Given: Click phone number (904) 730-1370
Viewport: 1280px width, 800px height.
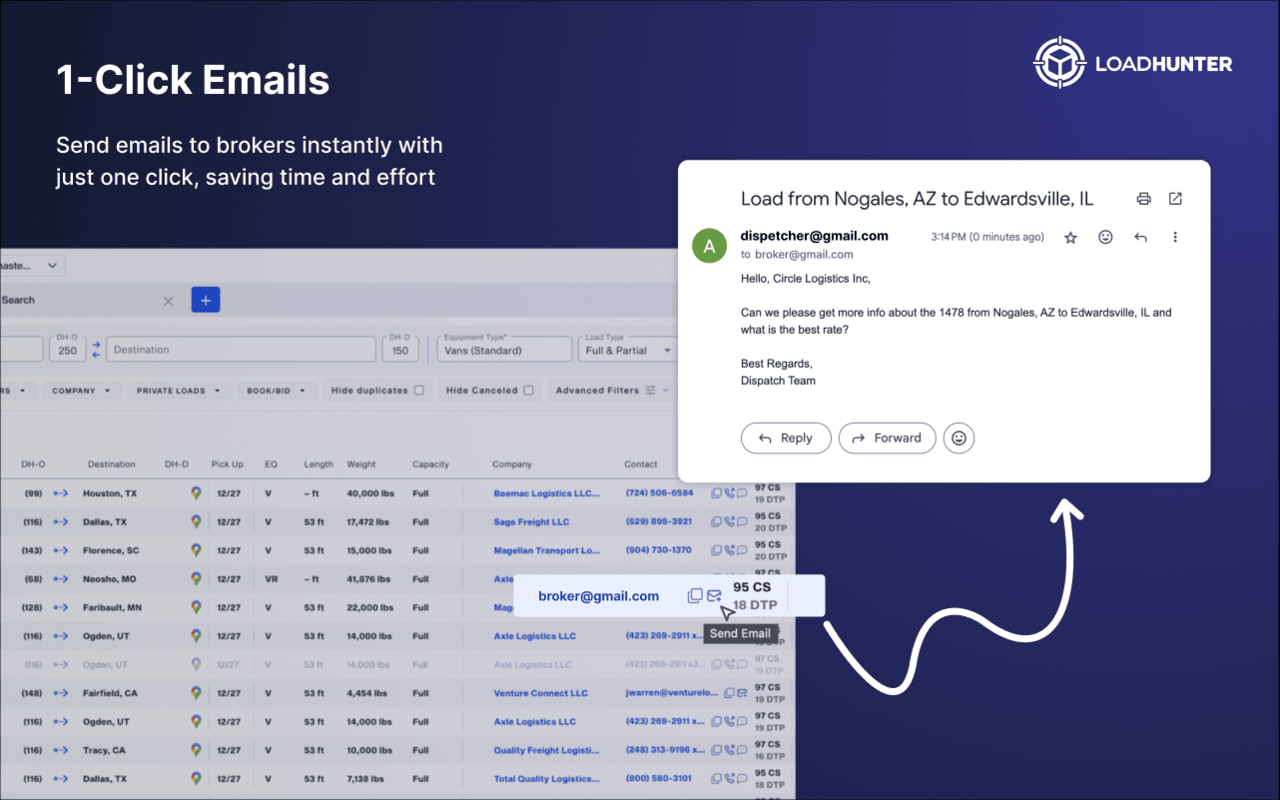Looking at the screenshot, I should pos(658,550).
